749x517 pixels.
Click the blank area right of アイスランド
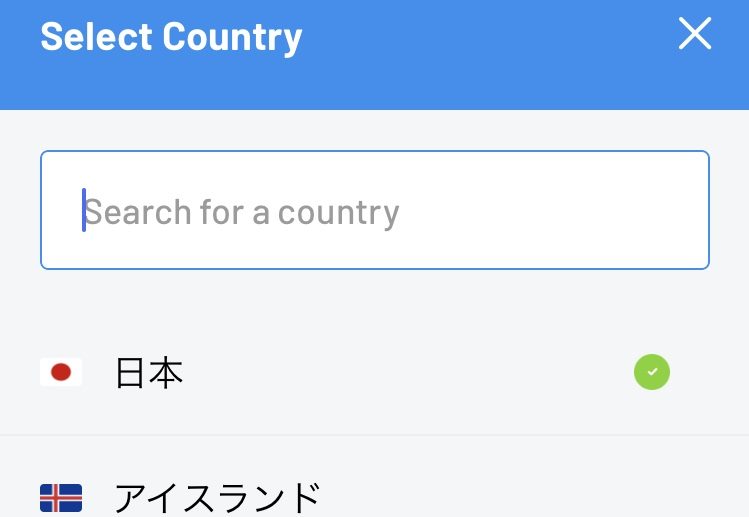525,497
